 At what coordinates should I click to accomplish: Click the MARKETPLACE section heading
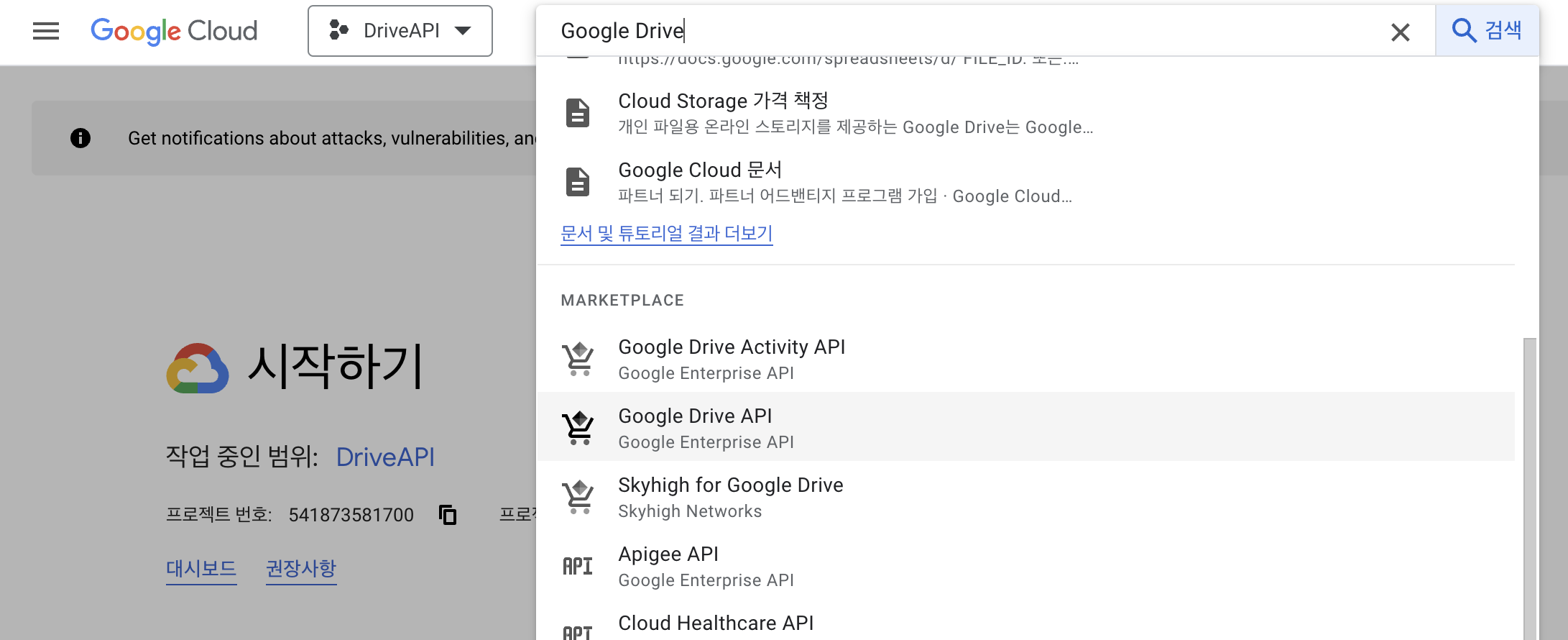(x=622, y=301)
